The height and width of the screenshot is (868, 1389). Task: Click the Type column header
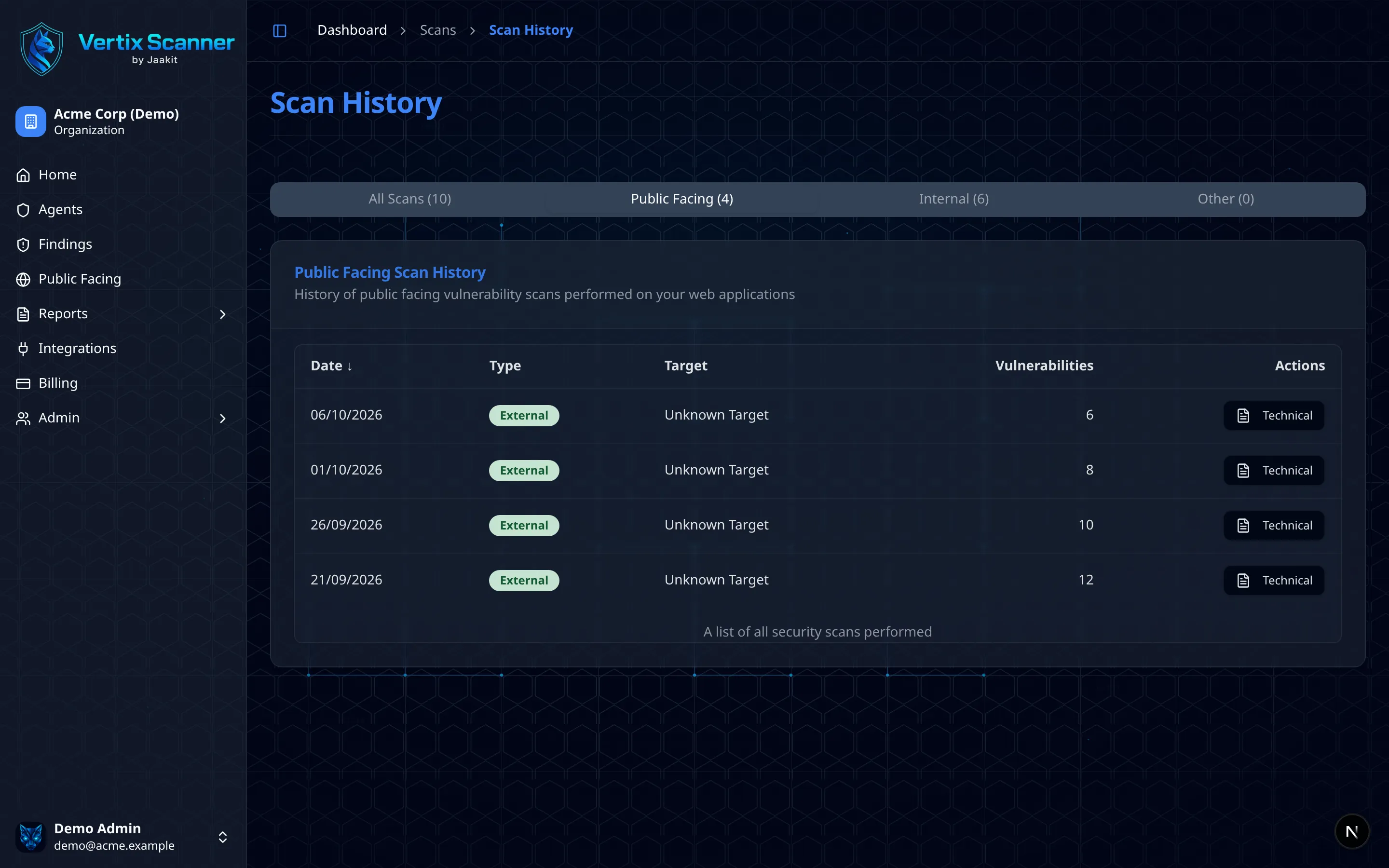(505, 366)
